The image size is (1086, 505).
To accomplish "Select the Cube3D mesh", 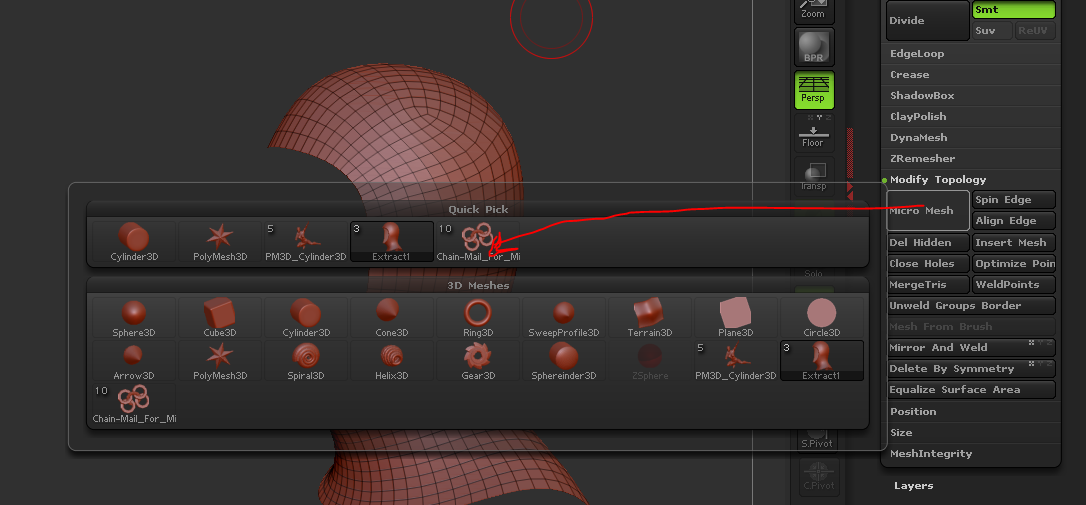I will coord(220,318).
